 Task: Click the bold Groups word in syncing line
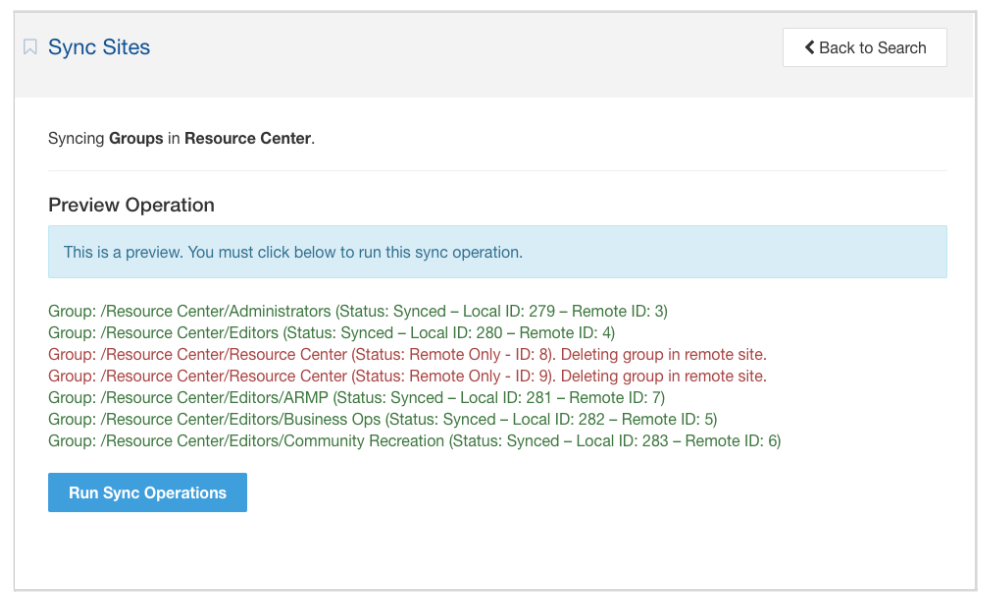point(136,138)
